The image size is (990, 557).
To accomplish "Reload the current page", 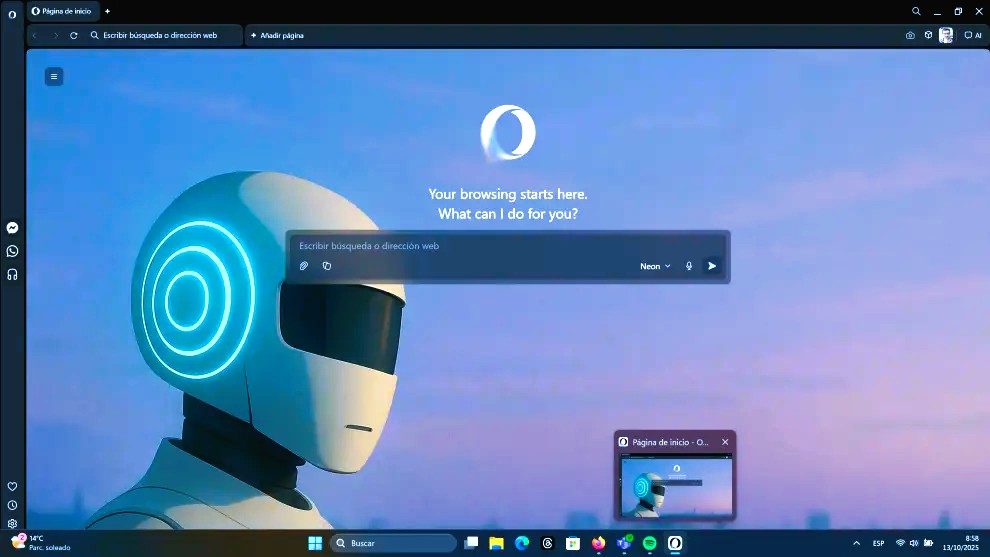I will (73, 35).
